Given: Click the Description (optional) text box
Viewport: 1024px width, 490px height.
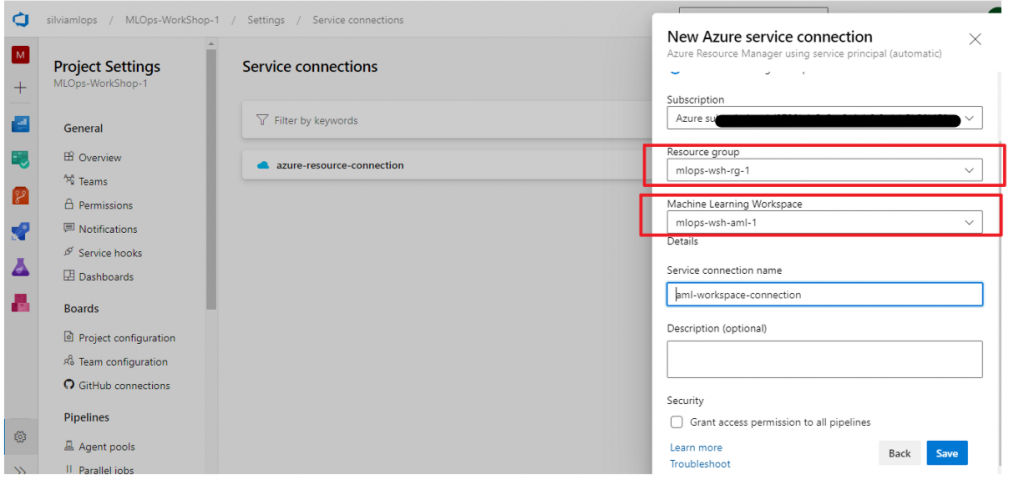Looking at the screenshot, I should (824, 359).
